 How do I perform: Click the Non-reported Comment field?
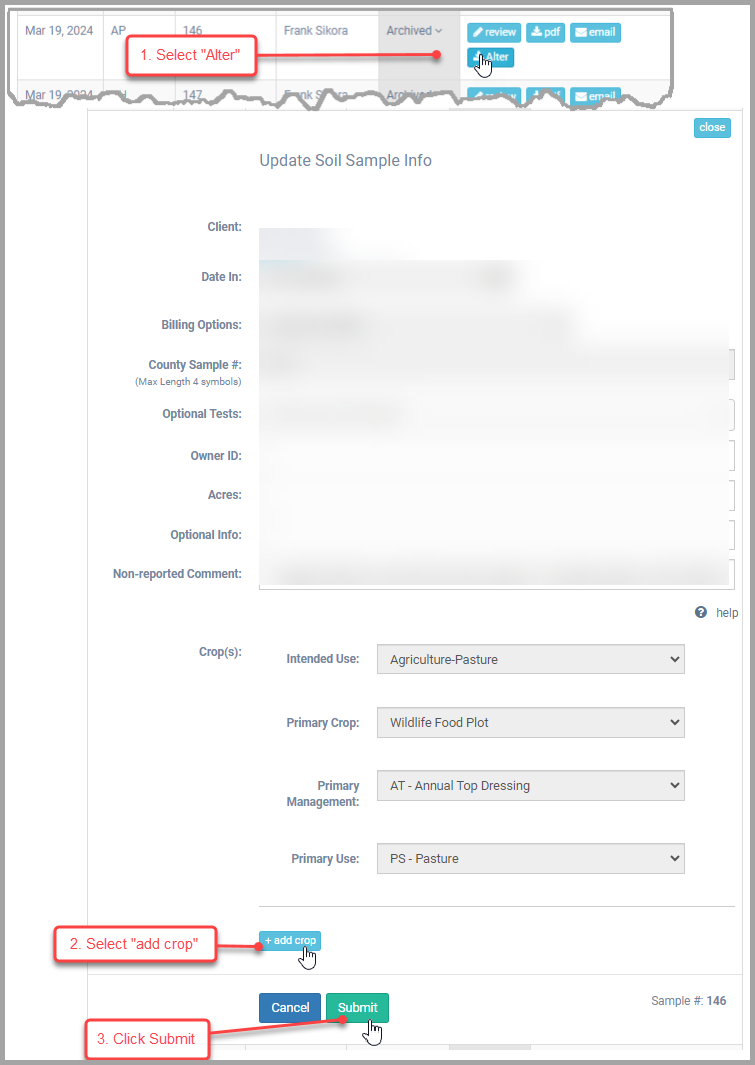click(x=496, y=574)
